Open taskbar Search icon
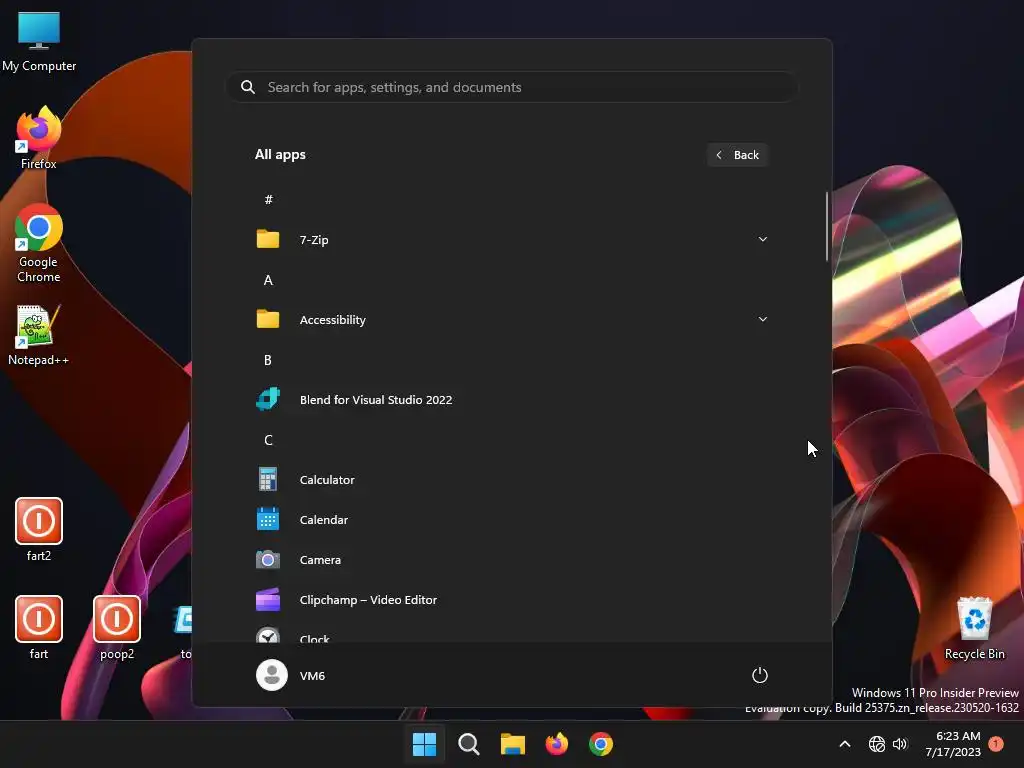1024x768 pixels. pyautogui.click(x=468, y=744)
